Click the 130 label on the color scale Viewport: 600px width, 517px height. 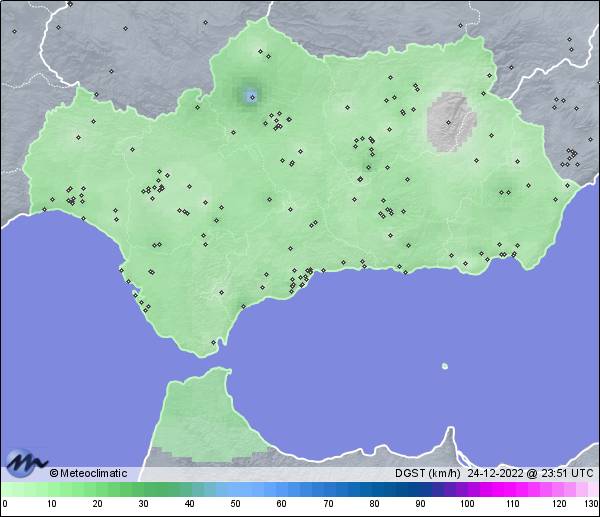pyautogui.click(x=592, y=503)
